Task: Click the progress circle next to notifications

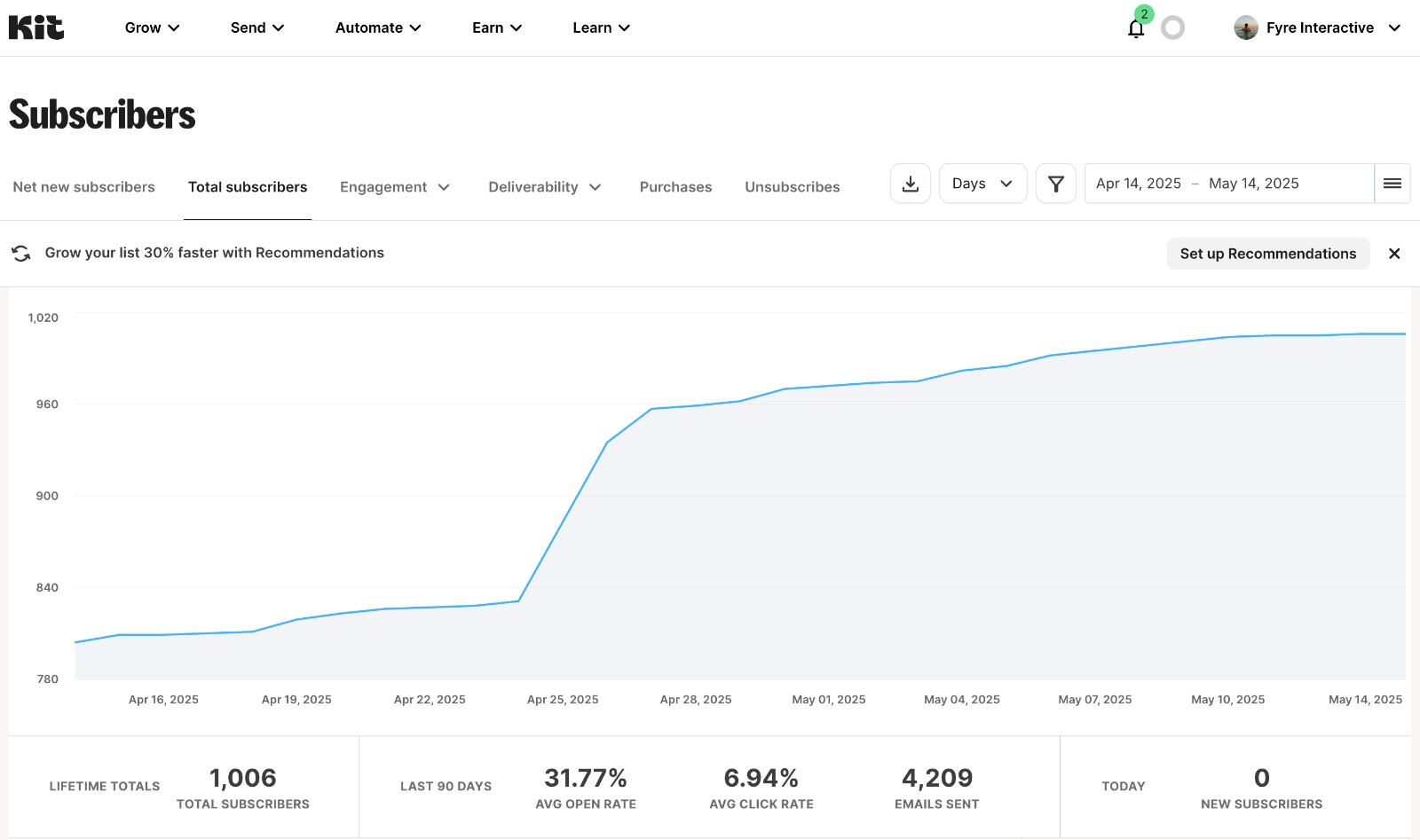Action: [1173, 27]
